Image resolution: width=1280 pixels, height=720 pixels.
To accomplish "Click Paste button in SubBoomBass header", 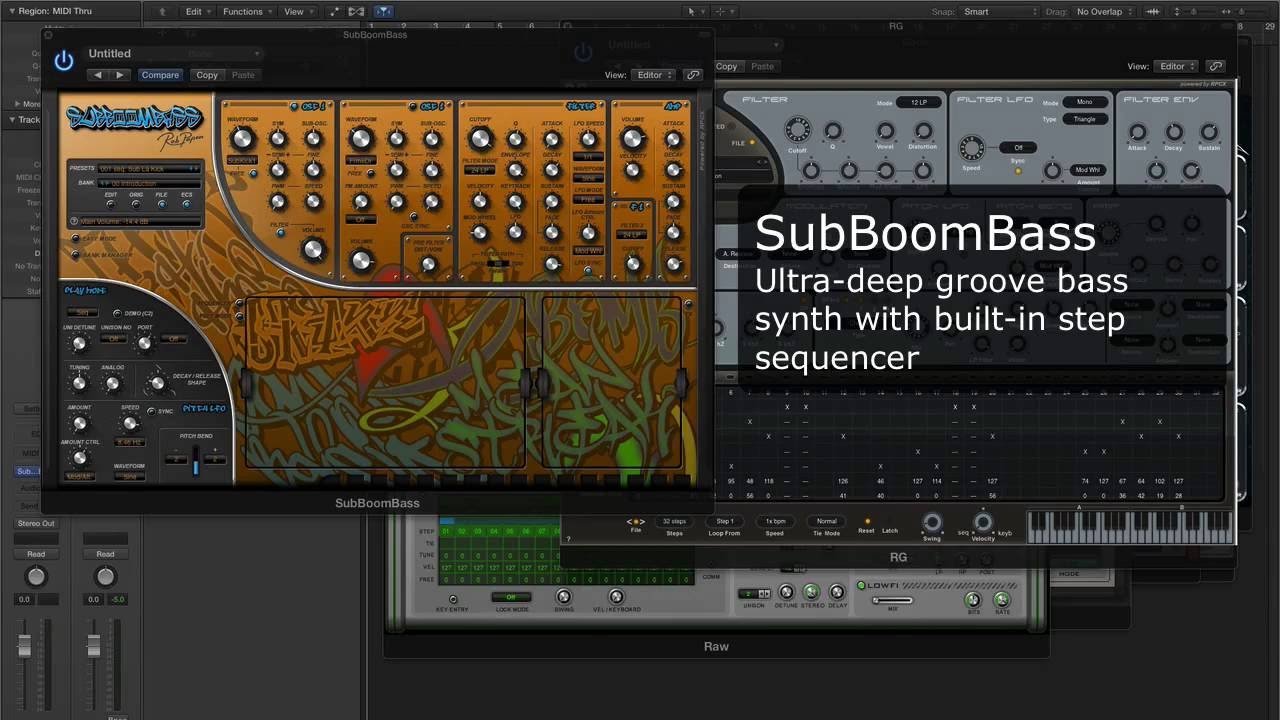I will (243, 75).
